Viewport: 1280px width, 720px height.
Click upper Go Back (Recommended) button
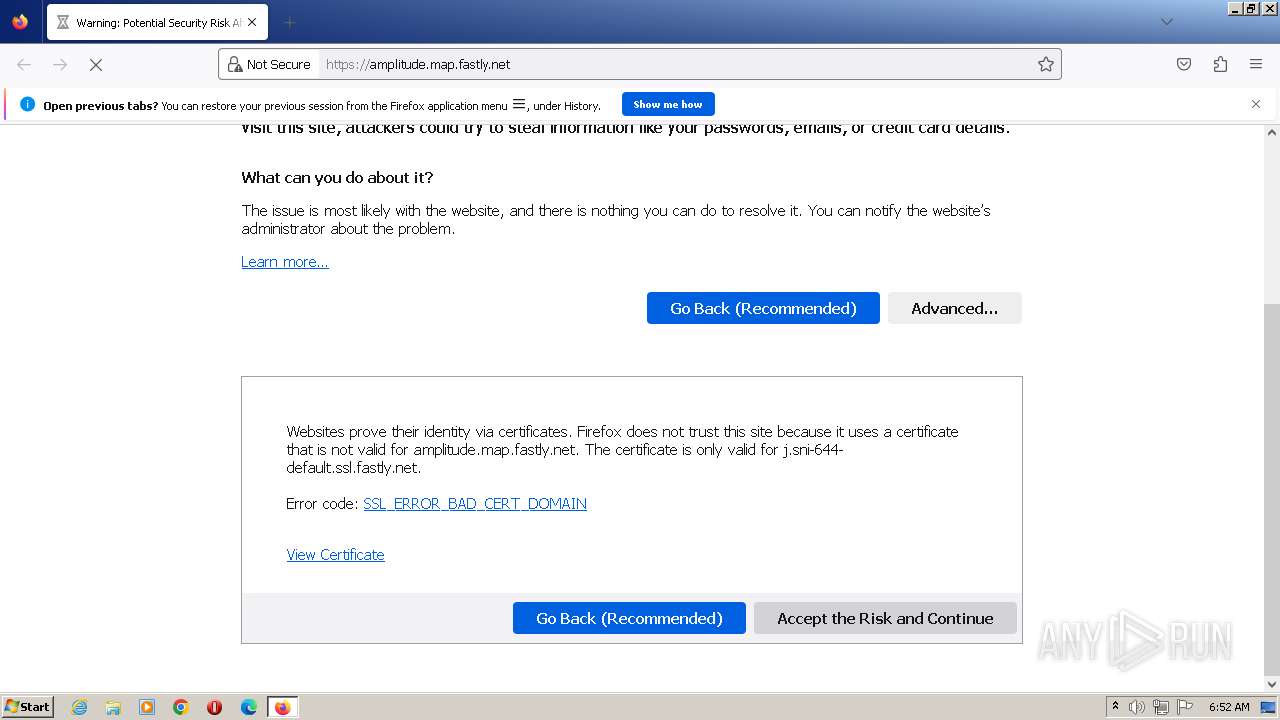[763, 308]
